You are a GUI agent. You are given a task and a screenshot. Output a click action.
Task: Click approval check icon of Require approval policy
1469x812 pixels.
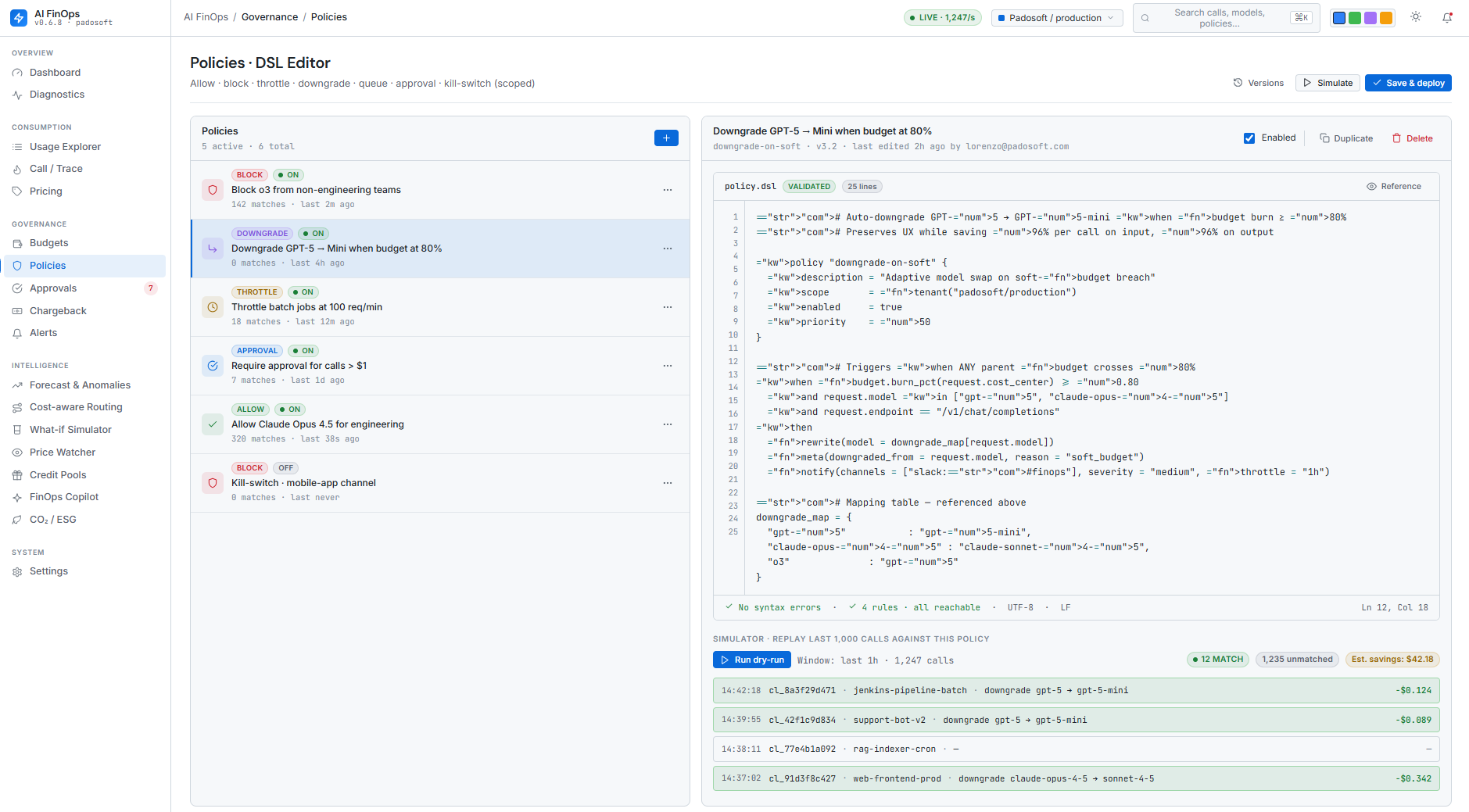213,366
